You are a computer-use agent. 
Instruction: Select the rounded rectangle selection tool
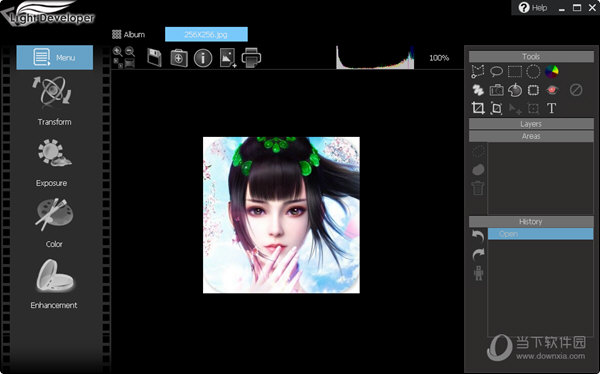pyautogui.click(x=533, y=90)
